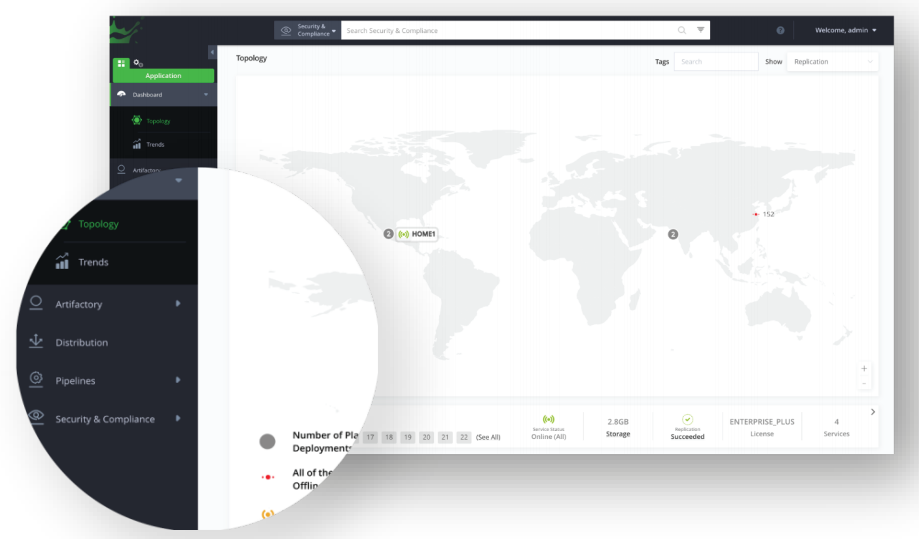The height and width of the screenshot is (539, 919).
Task: Click the Pipelines icon in sidebar
Action: [x=36, y=380]
